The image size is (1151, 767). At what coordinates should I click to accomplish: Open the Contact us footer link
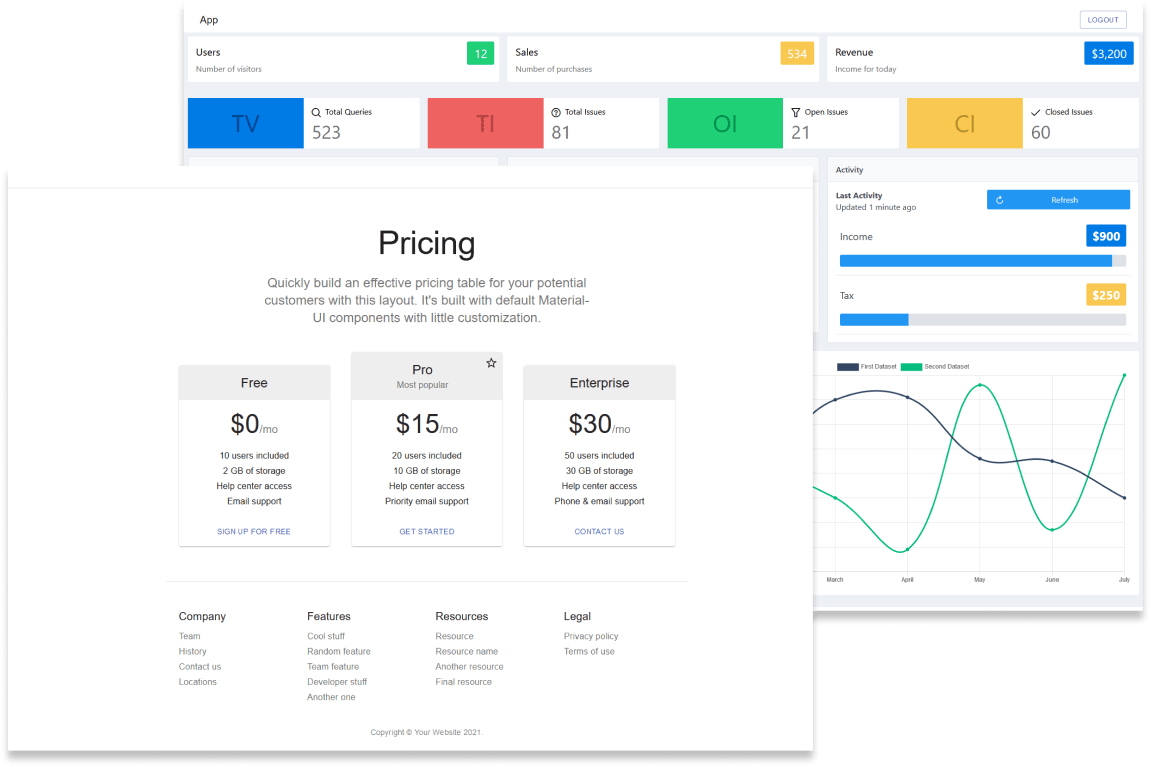(x=200, y=667)
